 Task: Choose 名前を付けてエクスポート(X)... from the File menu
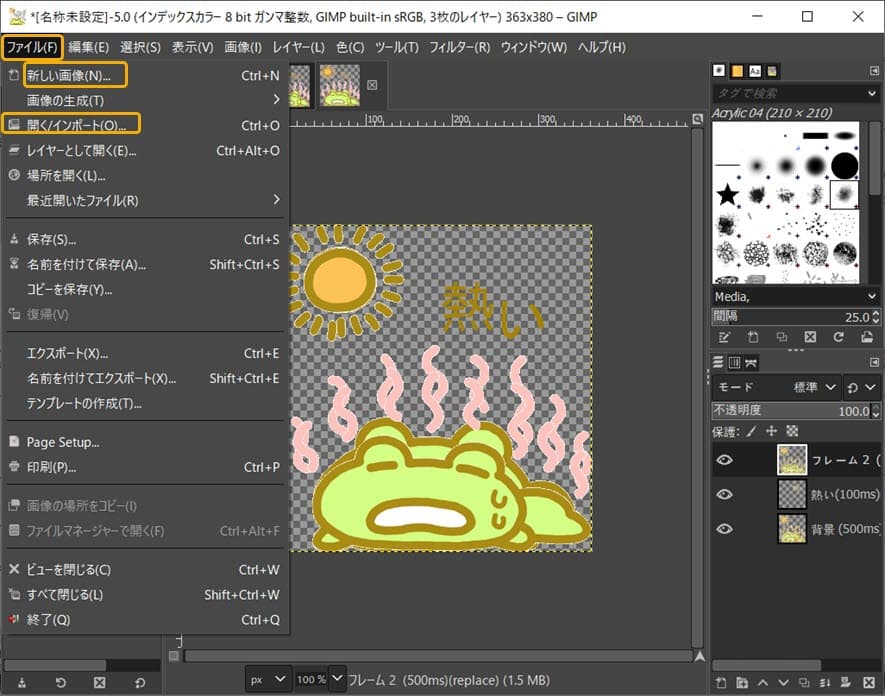(101, 379)
